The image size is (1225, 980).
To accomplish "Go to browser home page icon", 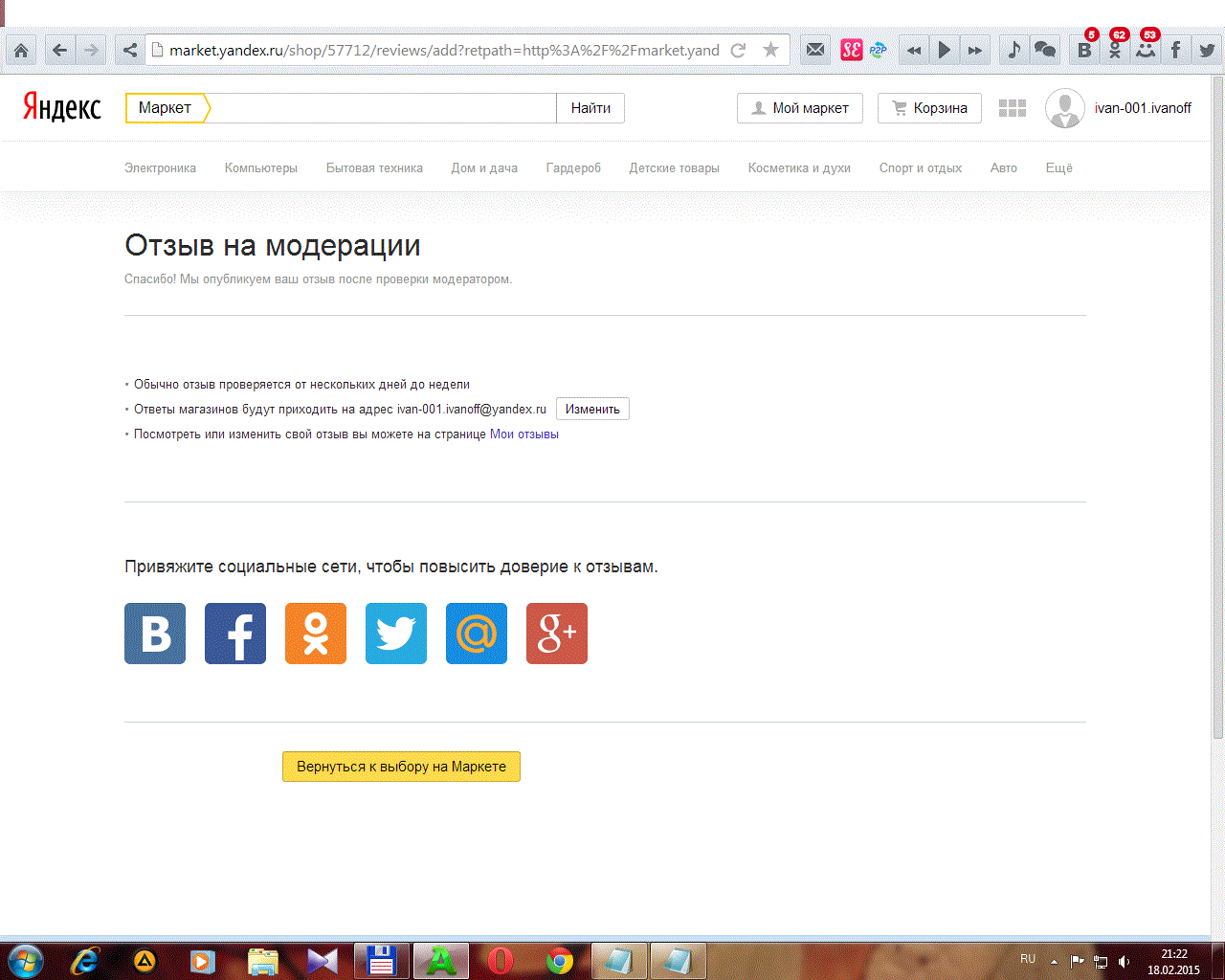I will pos(21,51).
